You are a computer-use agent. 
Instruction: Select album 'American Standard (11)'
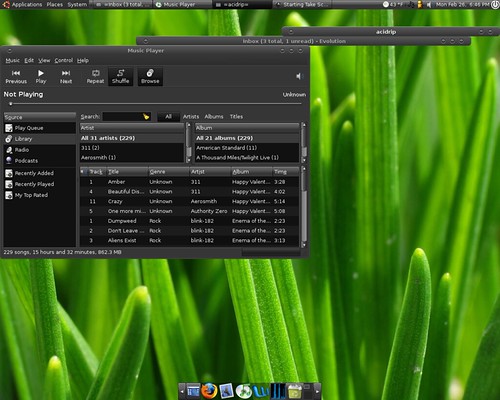pos(247,148)
